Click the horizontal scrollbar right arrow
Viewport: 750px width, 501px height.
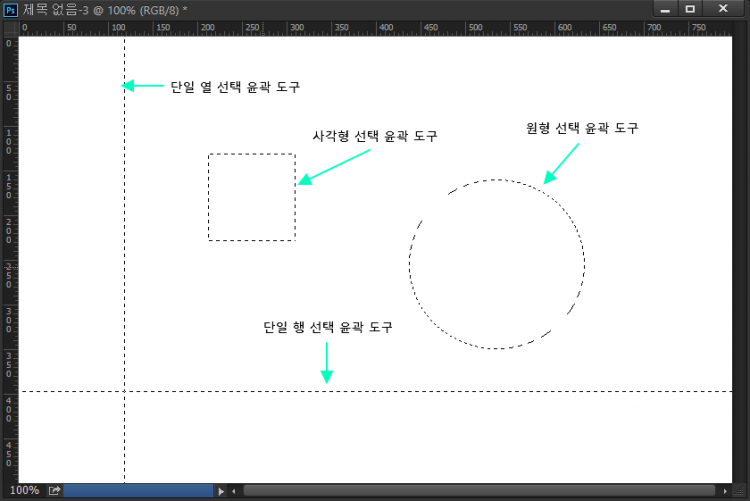click(x=723, y=491)
